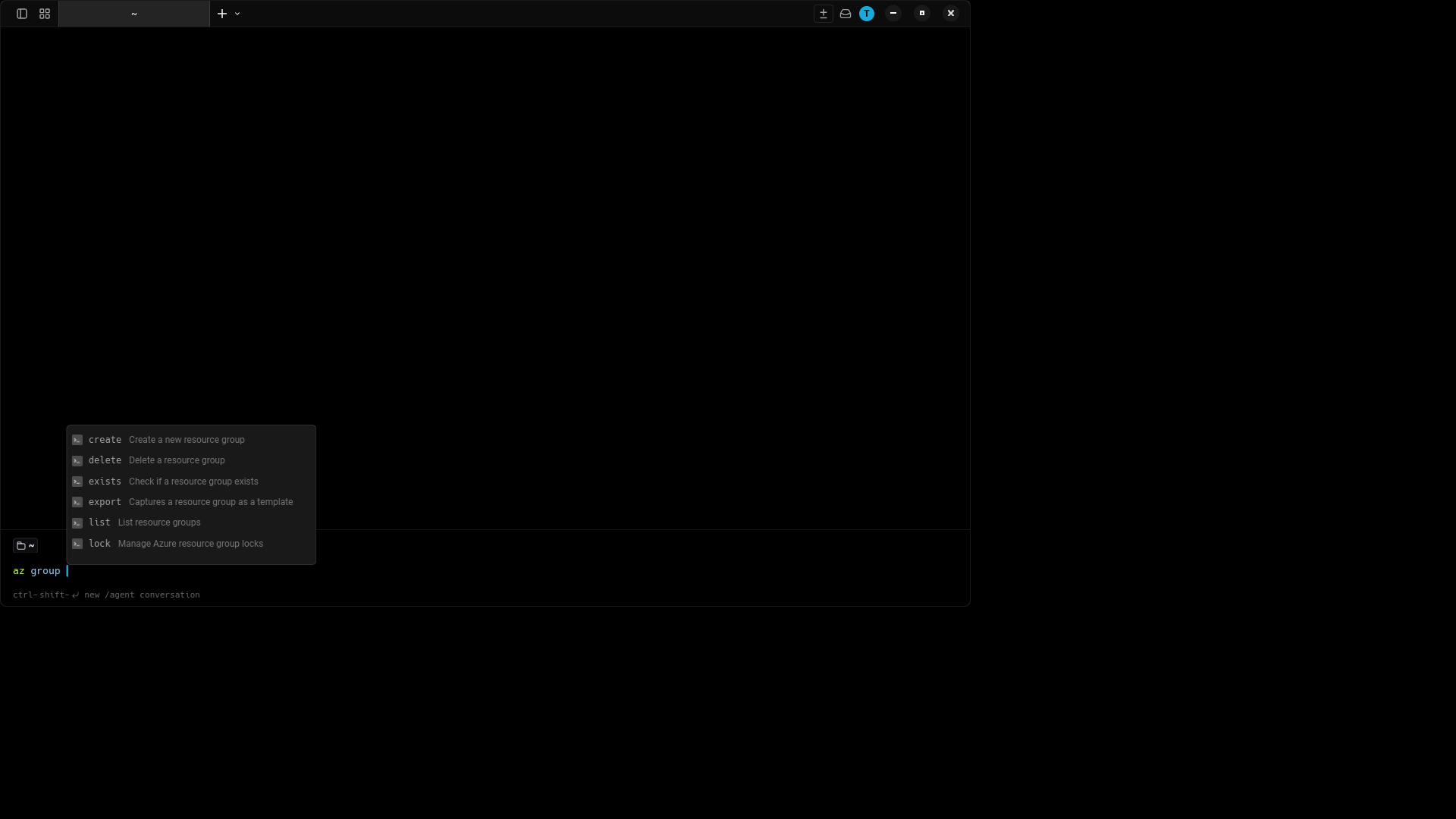Click the terminal icon beside exists
The height and width of the screenshot is (819, 1456).
pos(77,482)
